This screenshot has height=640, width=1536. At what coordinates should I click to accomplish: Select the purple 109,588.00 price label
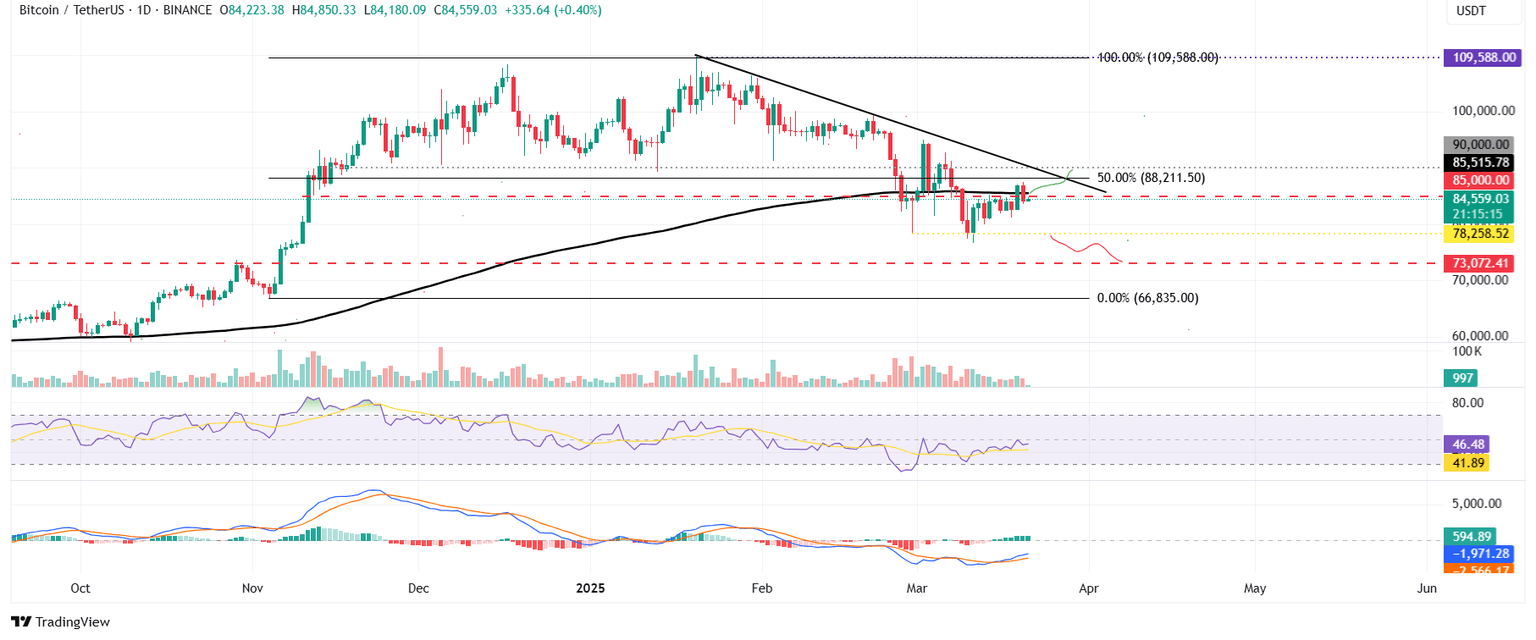tap(1483, 57)
